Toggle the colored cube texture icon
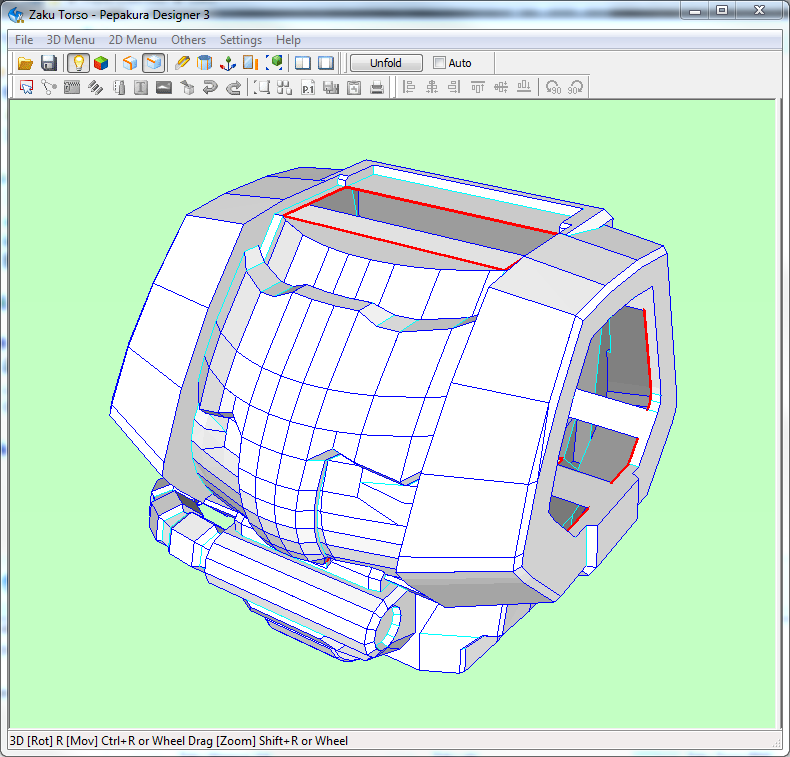 click(x=100, y=63)
